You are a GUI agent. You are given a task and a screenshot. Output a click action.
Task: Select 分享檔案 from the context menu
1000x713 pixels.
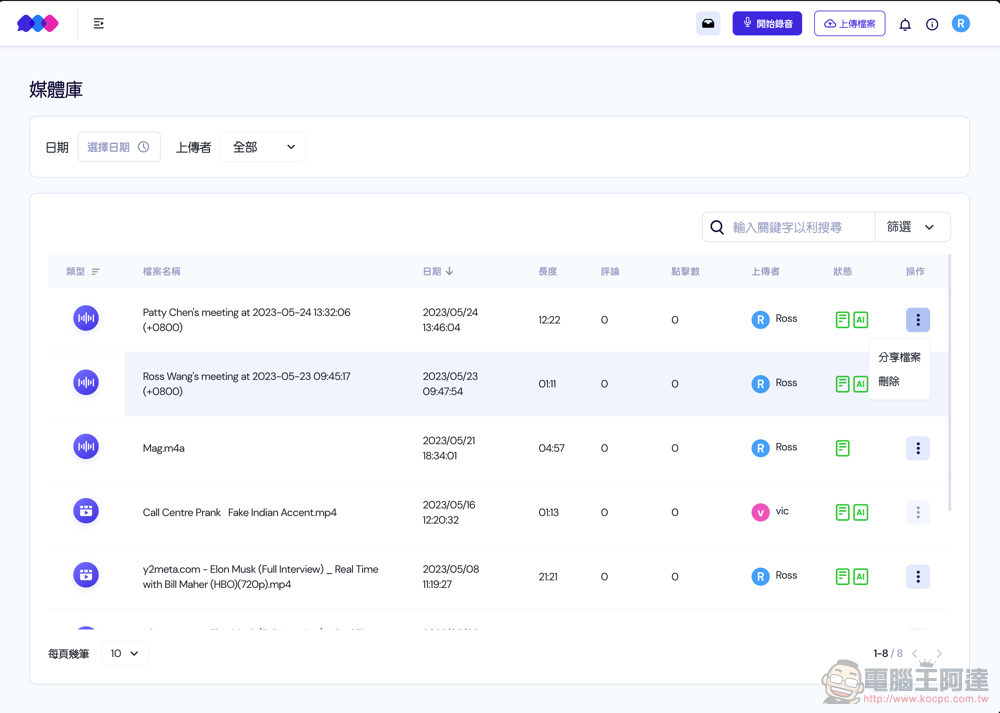click(899, 357)
